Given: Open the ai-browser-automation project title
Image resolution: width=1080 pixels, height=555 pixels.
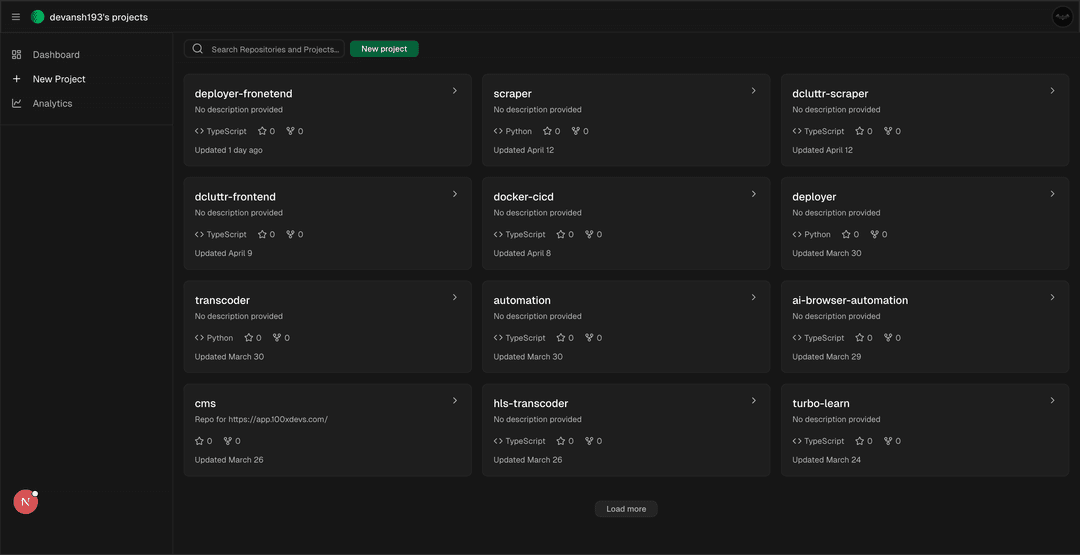Looking at the screenshot, I should click(850, 300).
